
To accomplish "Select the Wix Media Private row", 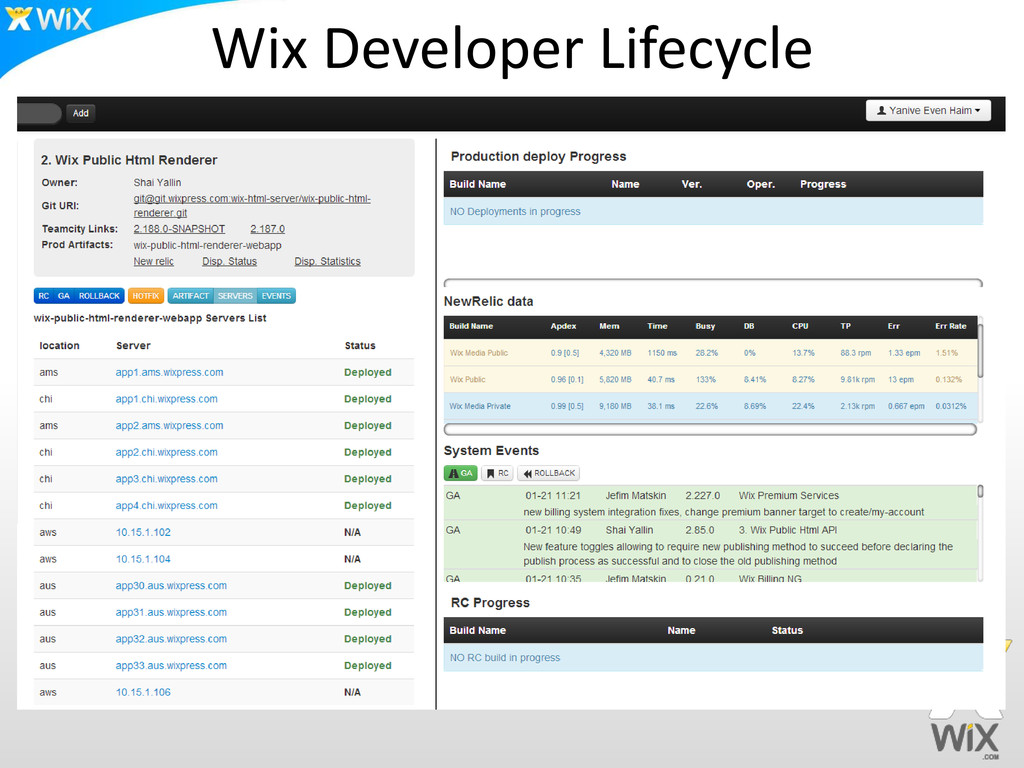I will (x=711, y=406).
